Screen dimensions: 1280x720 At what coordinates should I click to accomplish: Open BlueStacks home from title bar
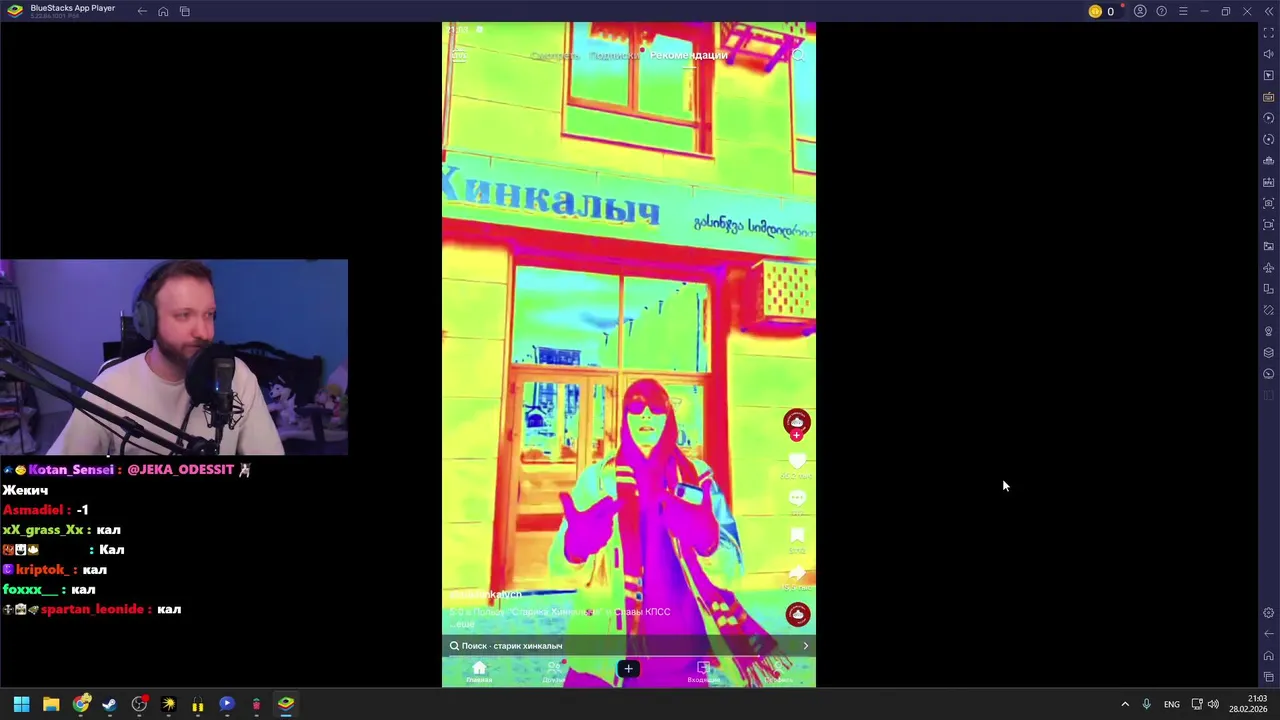click(x=163, y=11)
